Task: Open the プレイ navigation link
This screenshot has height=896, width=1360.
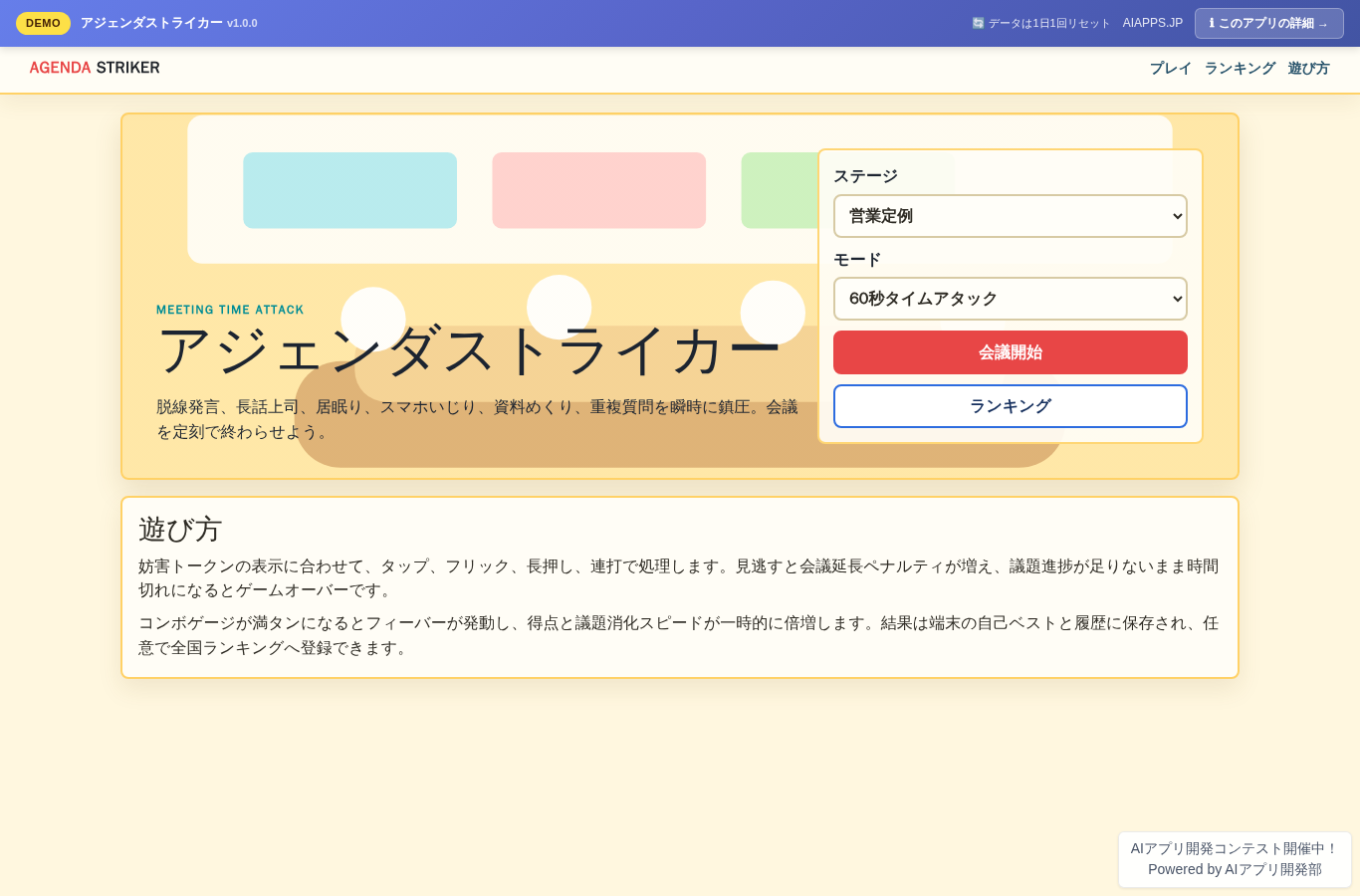Action: pyautogui.click(x=1171, y=69)
